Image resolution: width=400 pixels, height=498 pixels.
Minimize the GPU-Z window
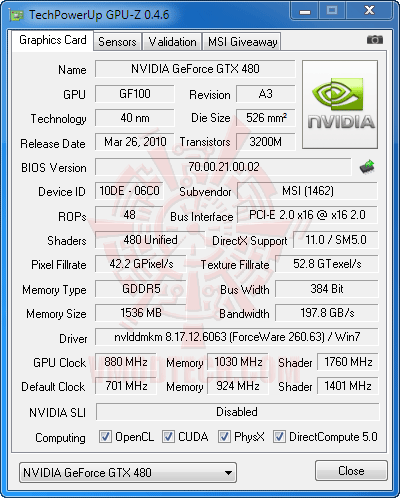(x=305, y=11)
